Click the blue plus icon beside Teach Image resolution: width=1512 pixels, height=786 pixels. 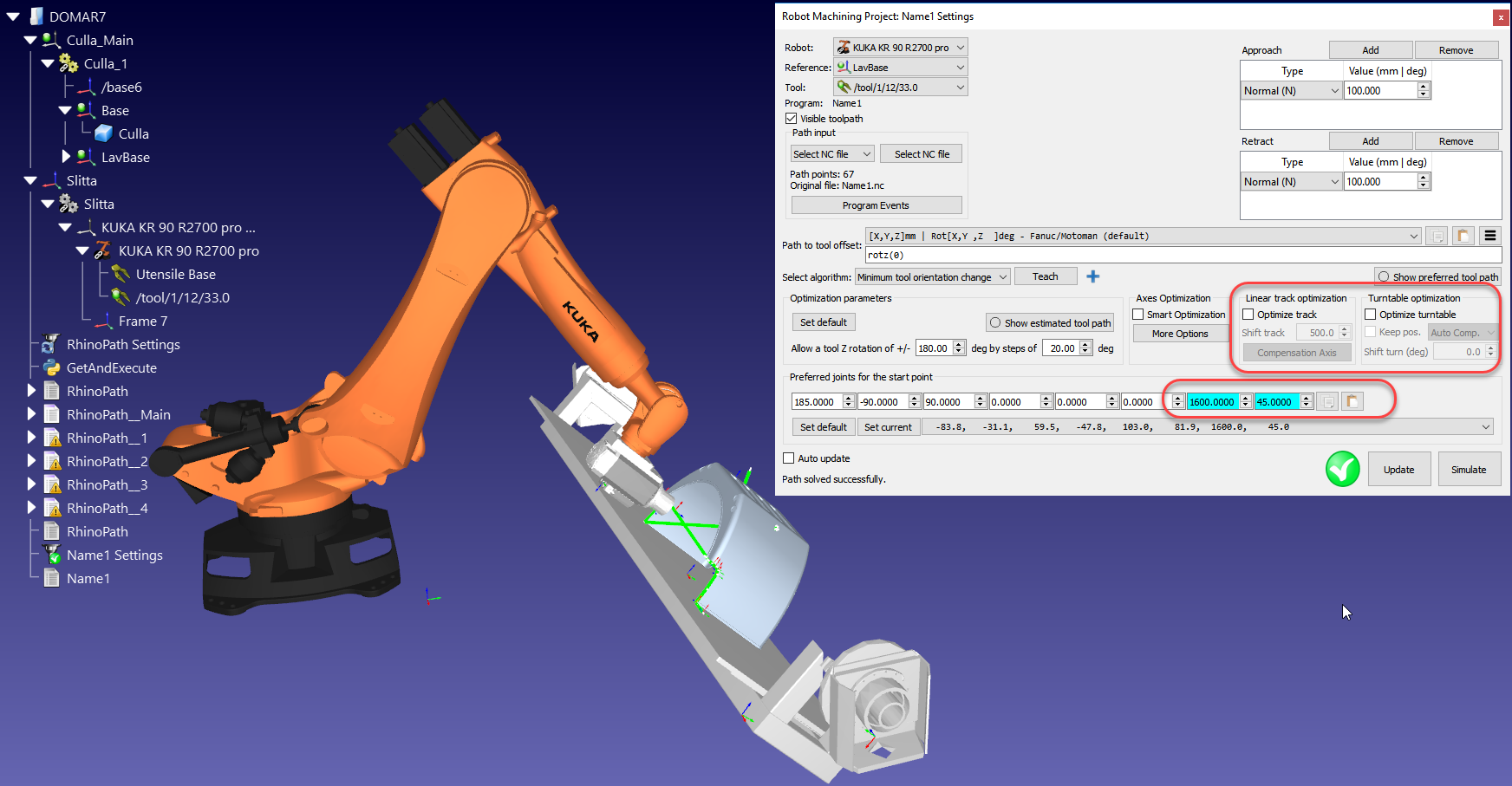[x=1092, y=276]
